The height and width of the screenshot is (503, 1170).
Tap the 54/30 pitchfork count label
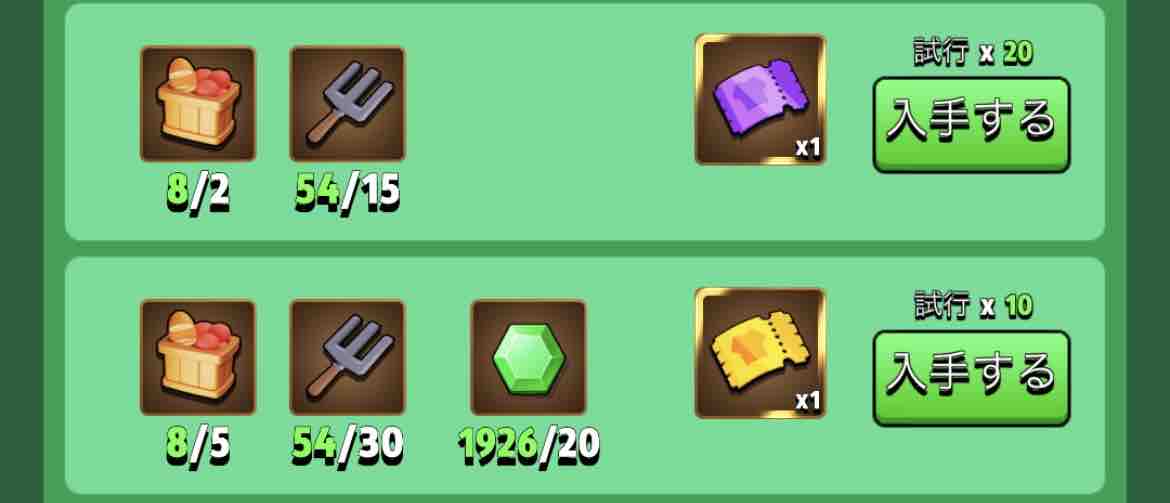348,446
